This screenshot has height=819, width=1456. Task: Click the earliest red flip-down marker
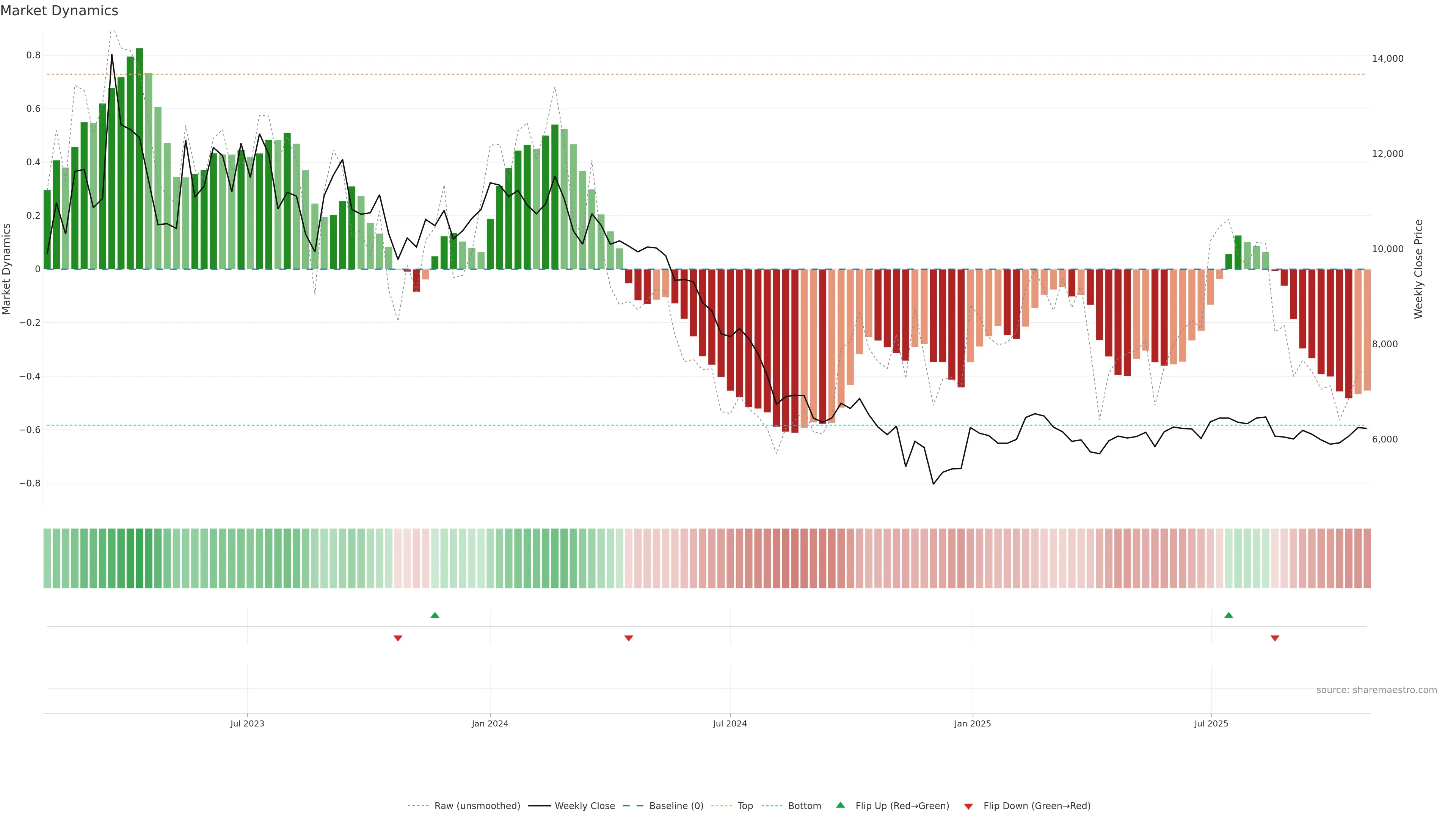(398, 638)
